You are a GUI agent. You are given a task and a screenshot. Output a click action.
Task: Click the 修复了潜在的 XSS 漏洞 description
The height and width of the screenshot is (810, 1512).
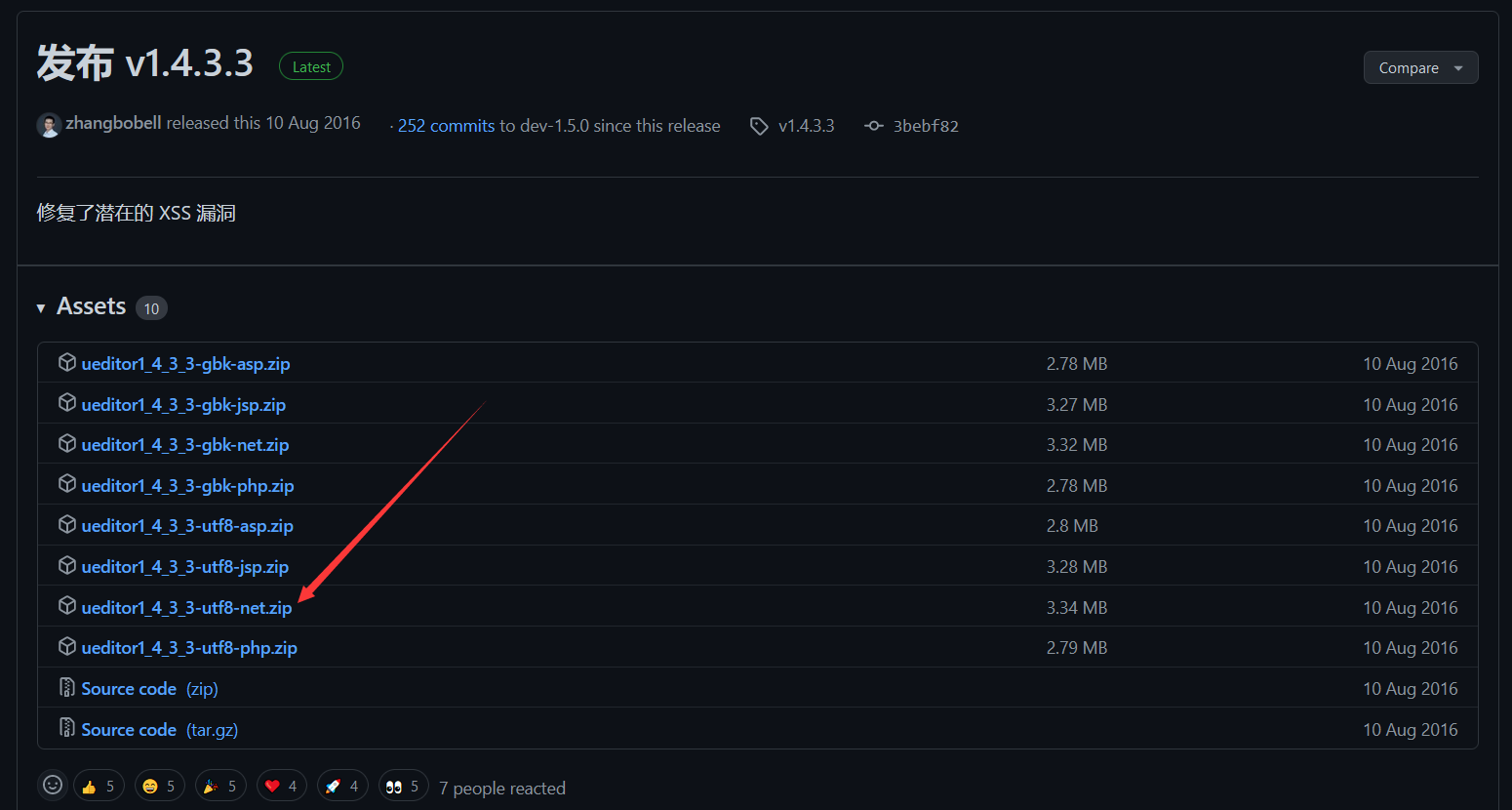[x=137, y=213]
